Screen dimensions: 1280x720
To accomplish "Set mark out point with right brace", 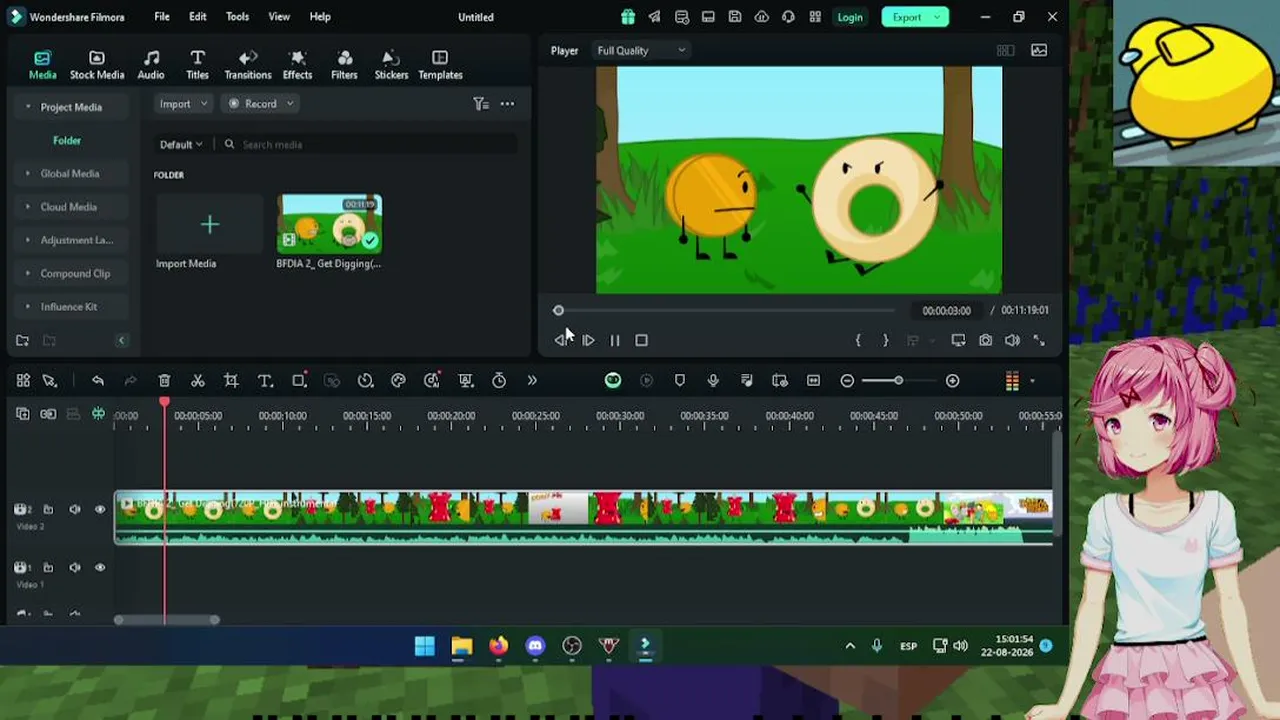I will point(885,341).
